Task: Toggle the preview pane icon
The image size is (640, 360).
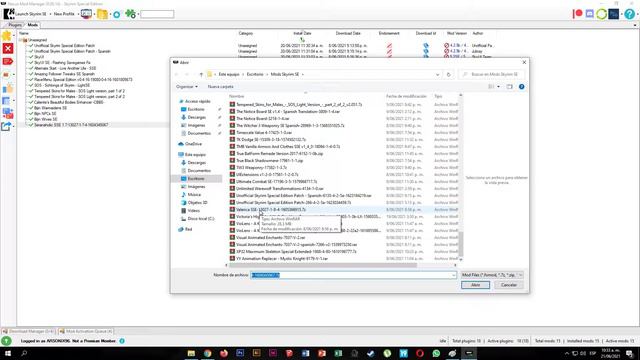Action: (x=509, y=87)
